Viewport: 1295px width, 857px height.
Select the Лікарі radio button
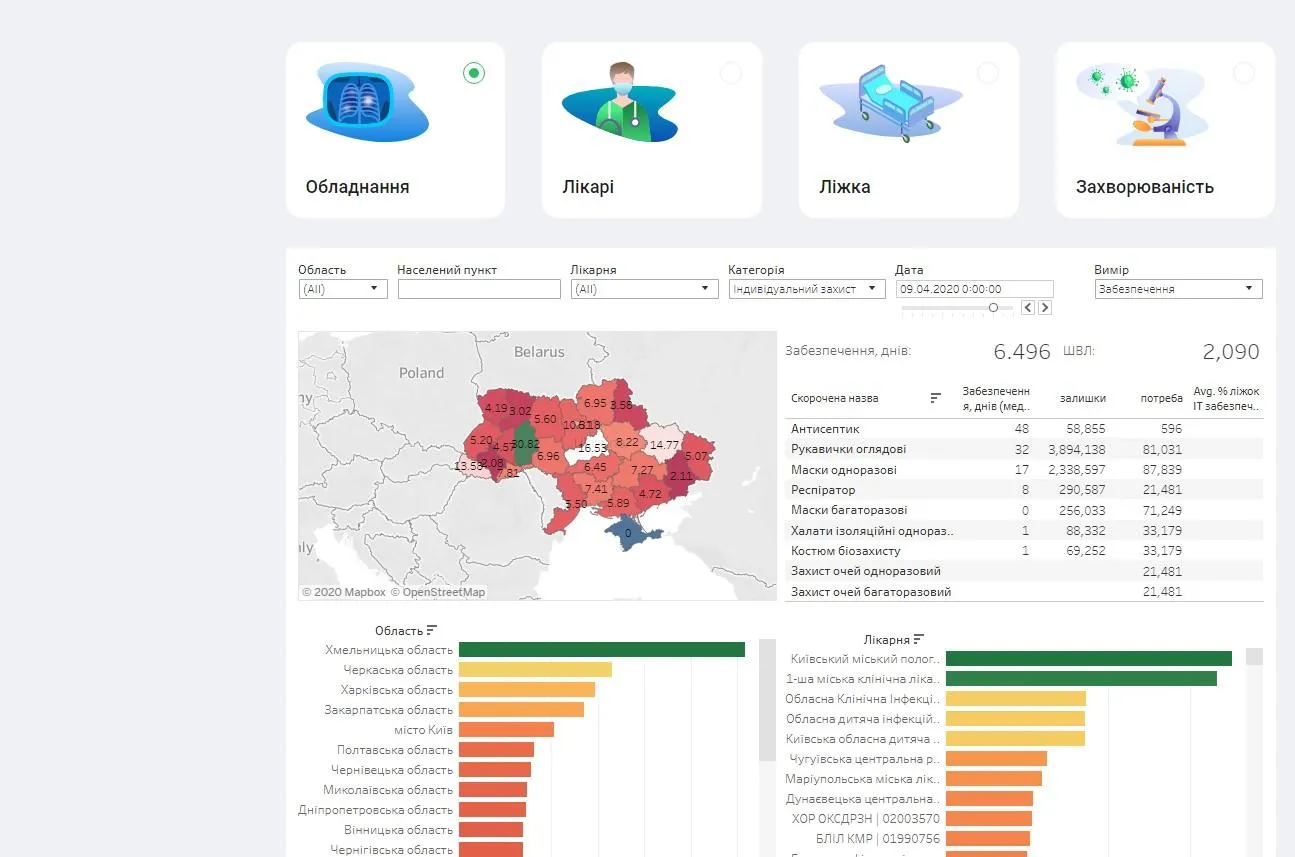(x=731, y=73)
